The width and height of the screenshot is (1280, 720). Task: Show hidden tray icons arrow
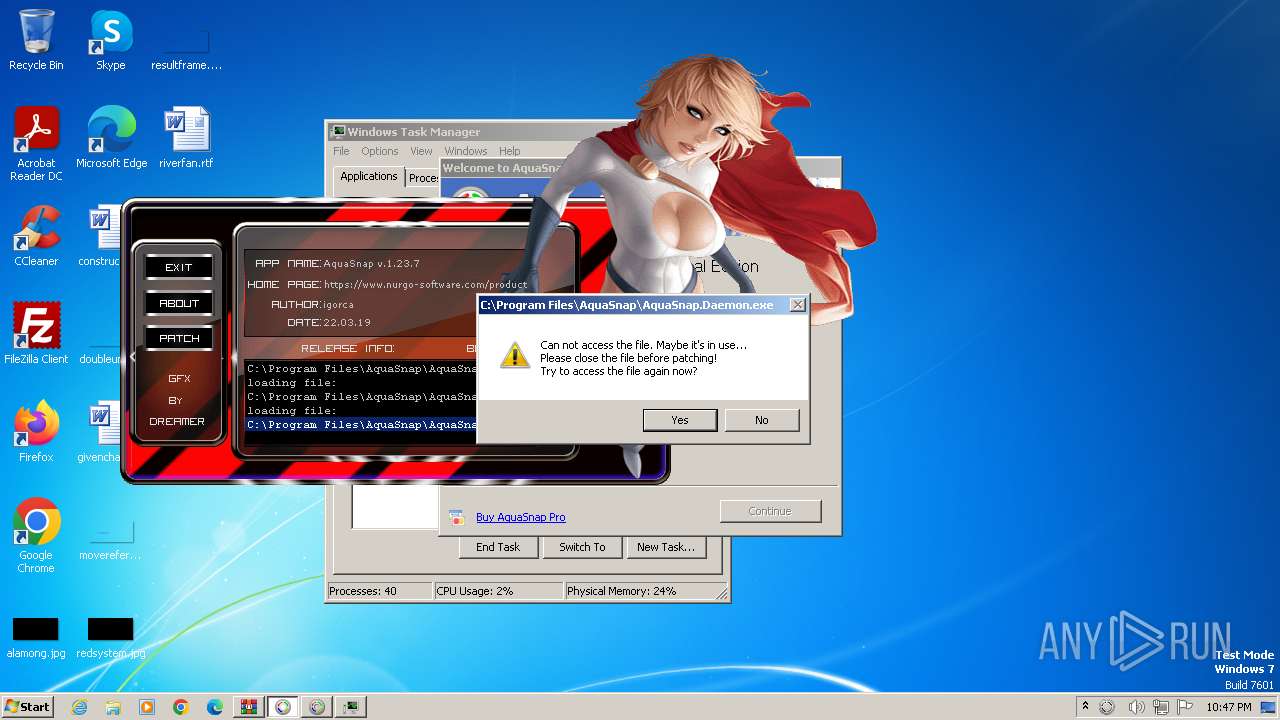click(x=1085, y=707)
